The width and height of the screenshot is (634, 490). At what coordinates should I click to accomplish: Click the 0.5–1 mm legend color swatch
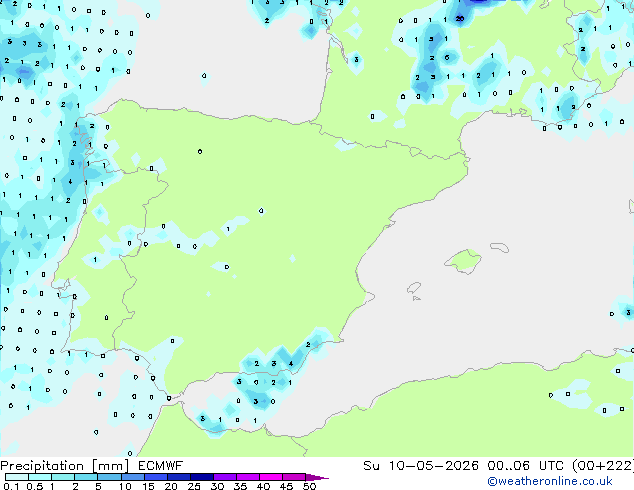[x=40, y=477]
